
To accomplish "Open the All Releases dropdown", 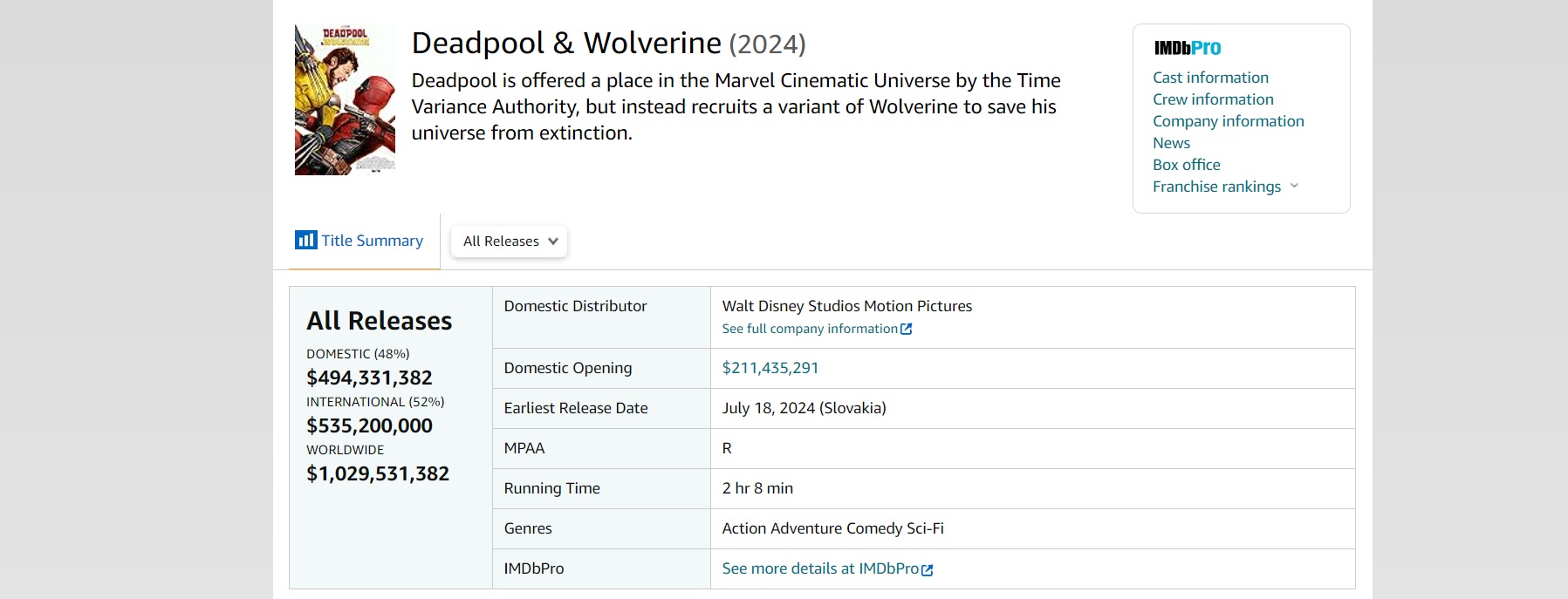I will pos(510,242).
